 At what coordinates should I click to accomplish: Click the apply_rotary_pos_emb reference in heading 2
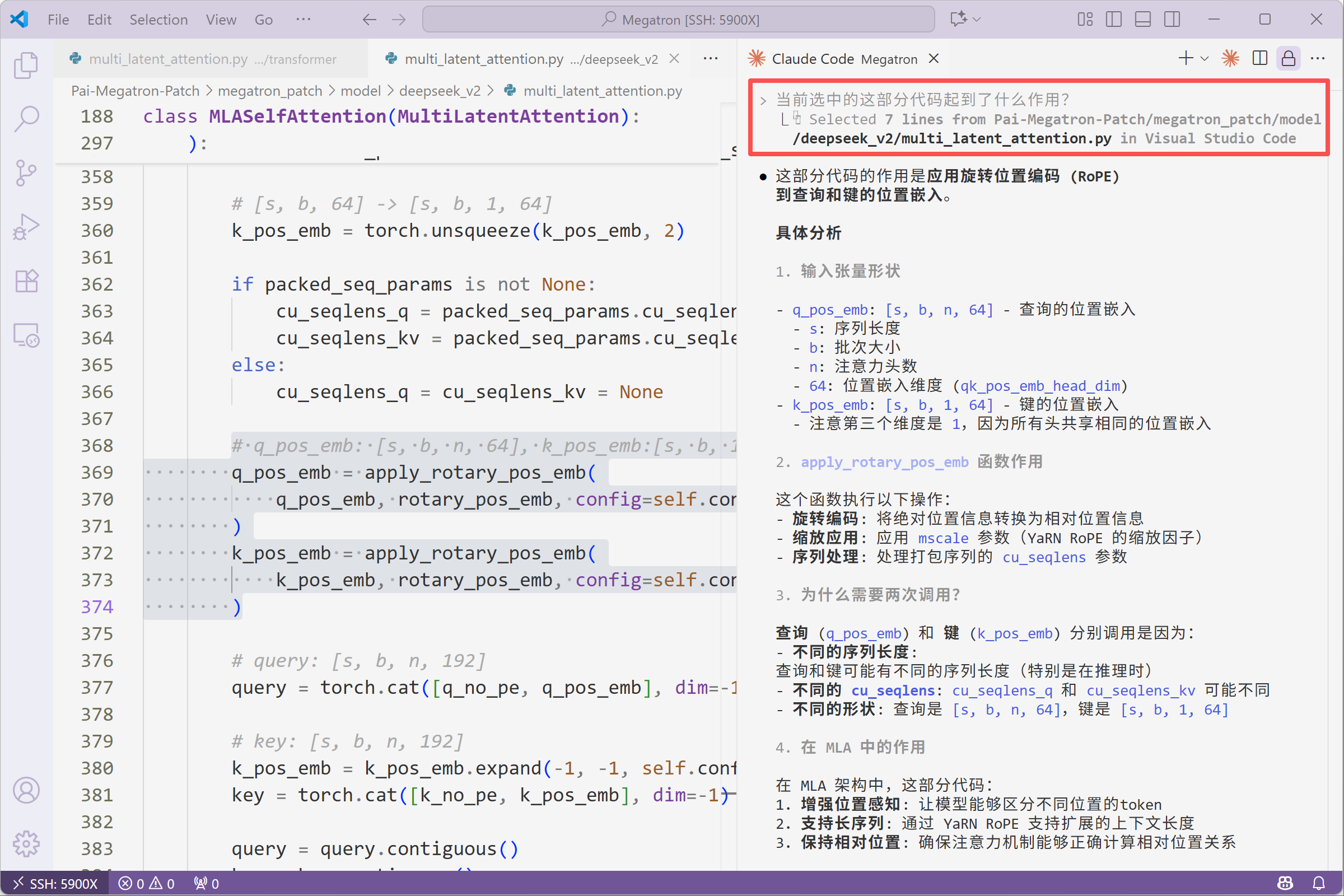pyautogui.click(x=885, y=461)
